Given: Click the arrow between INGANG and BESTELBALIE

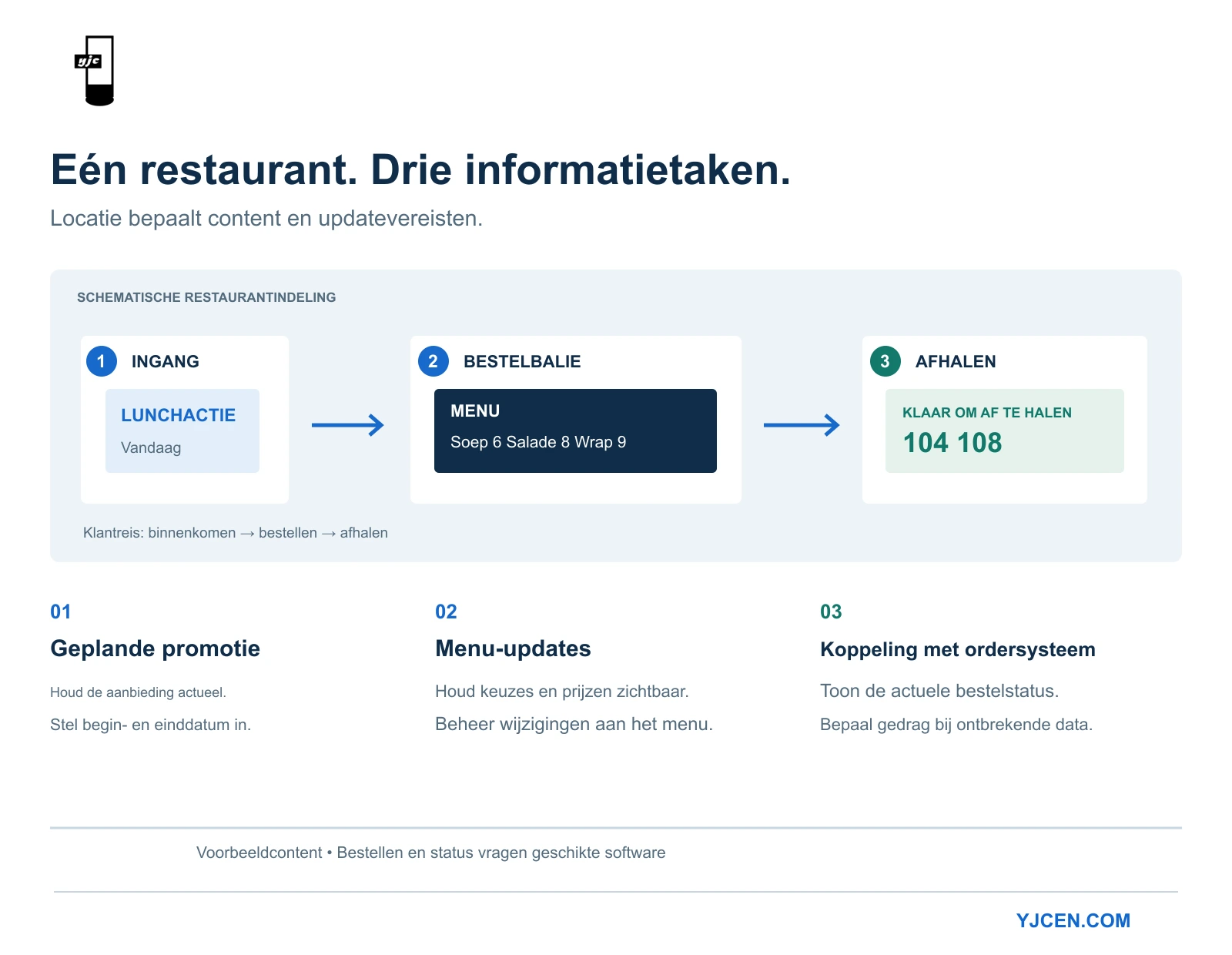Looking at the screenshot, I should click(348, 425).
